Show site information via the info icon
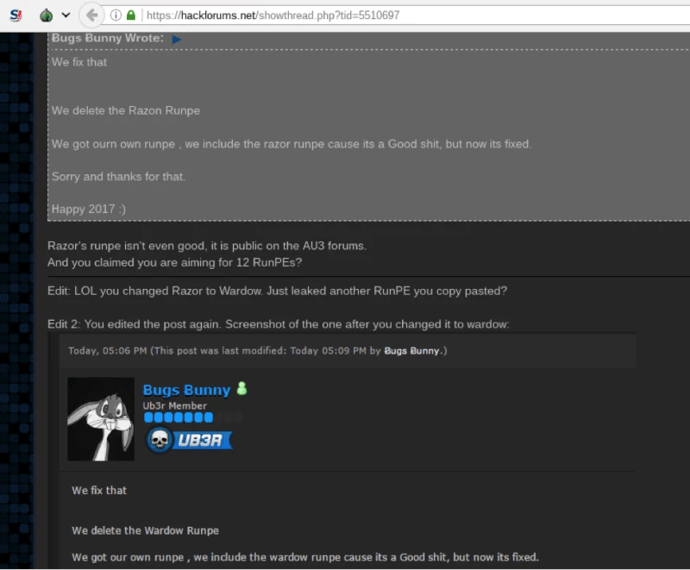690x570 pixels. (x=116, y=16)
